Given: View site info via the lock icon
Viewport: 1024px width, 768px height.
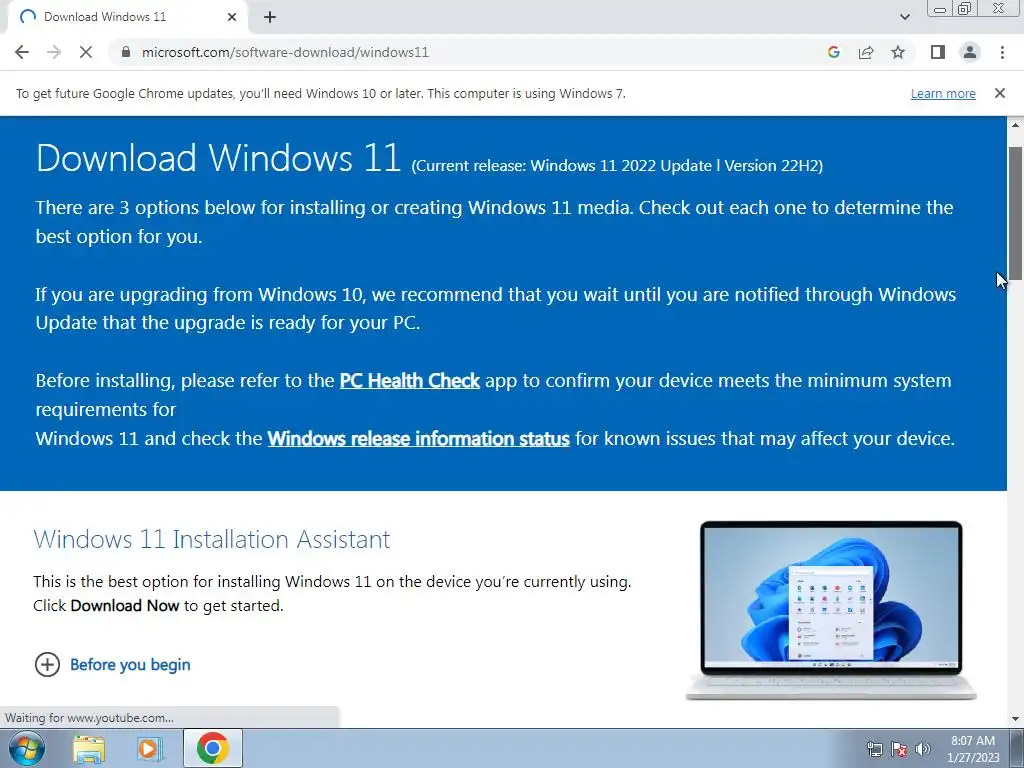Looking at the screenshot, I should [x=126, y=52].
